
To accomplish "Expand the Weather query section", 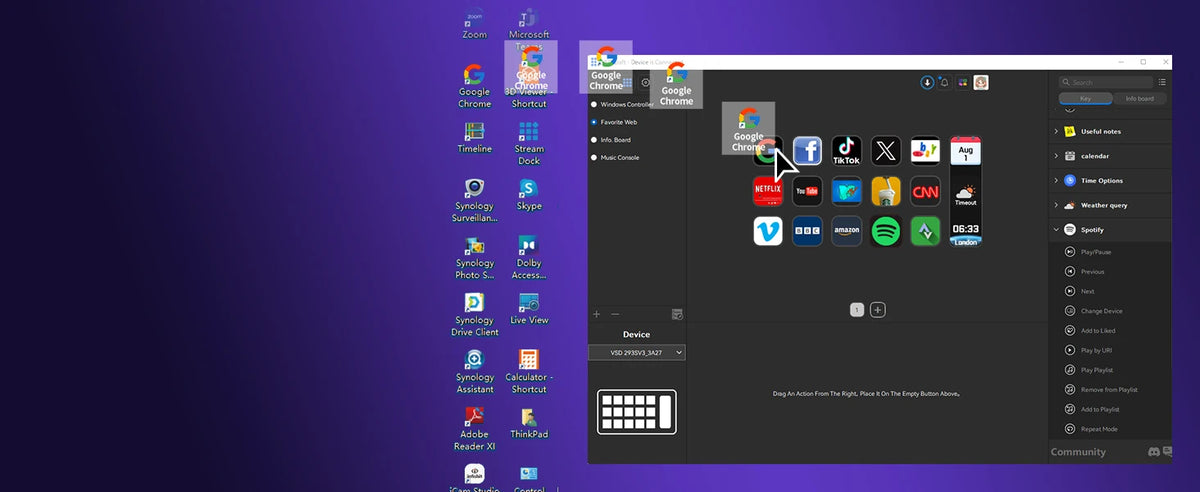I will (1110, 205).
